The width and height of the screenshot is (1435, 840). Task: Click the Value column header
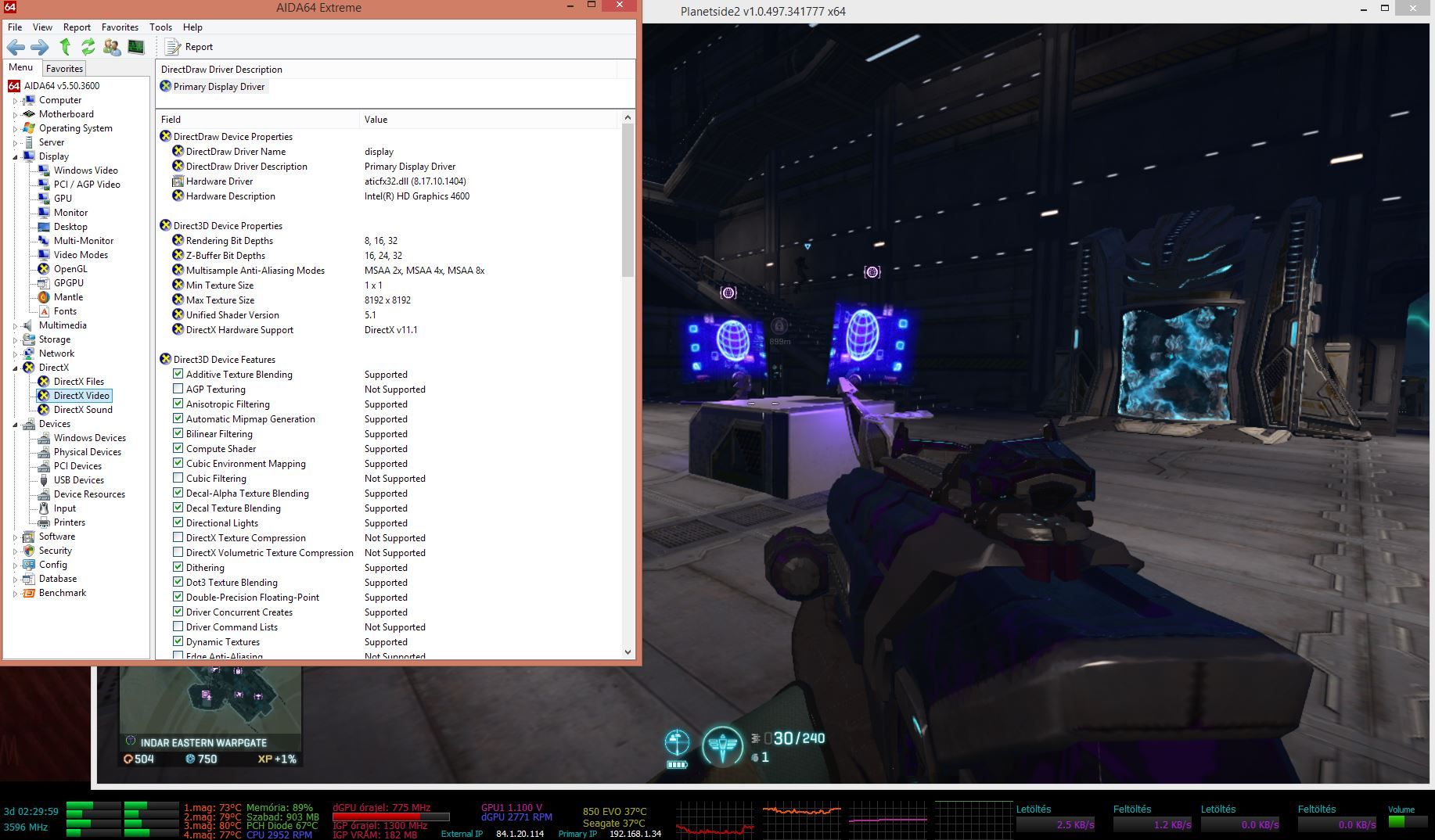point(490,120)
